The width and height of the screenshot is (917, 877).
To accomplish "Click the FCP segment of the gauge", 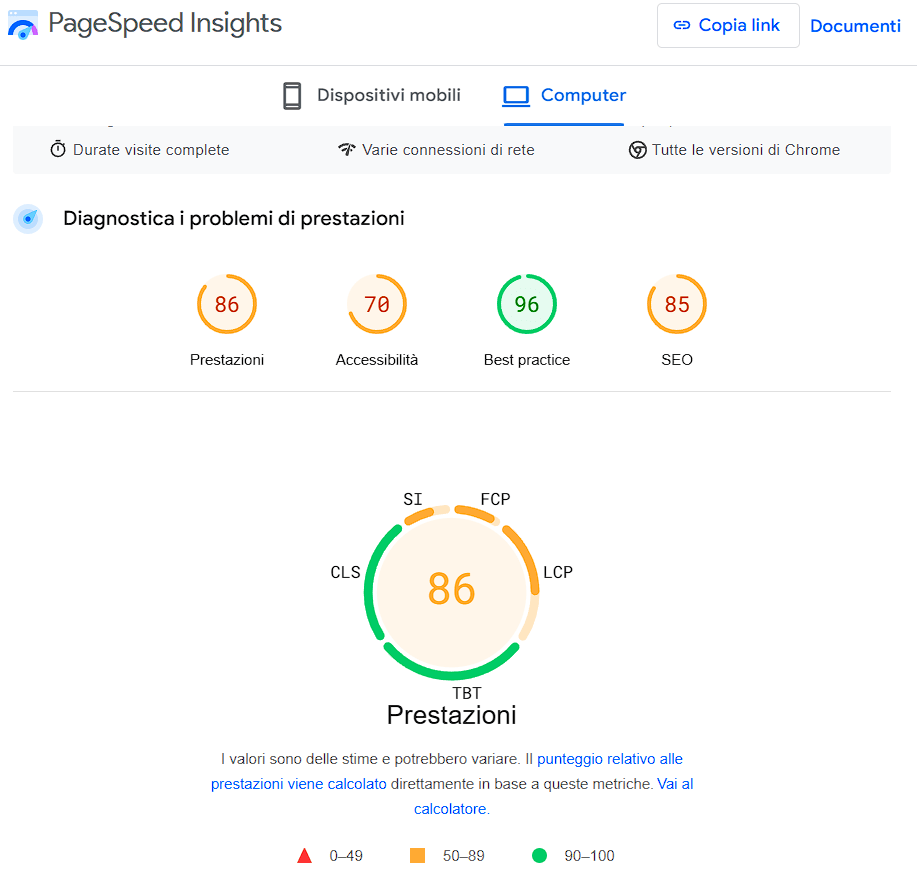I will coord(477,514).
